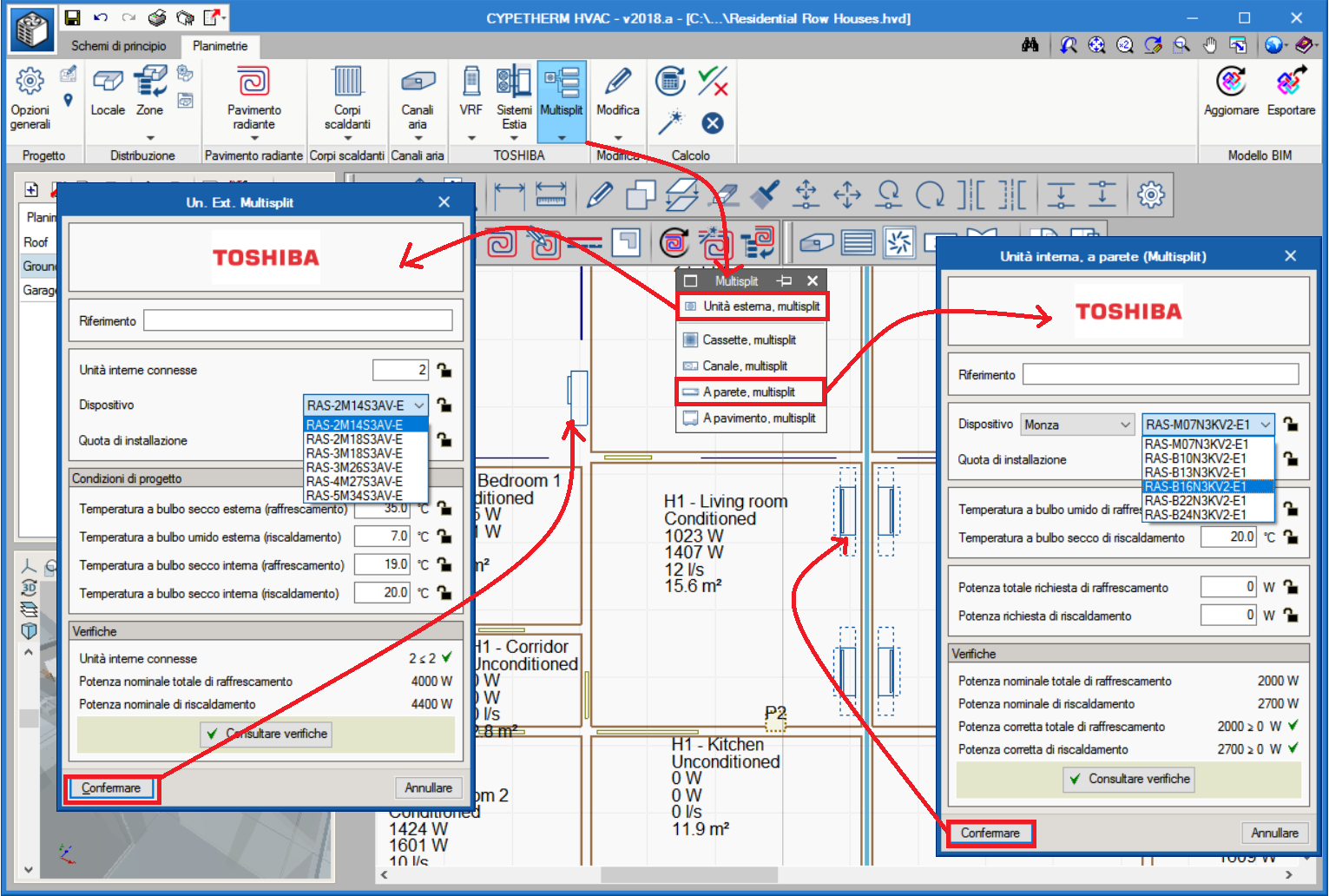
Task: Toggle lock for Potenza totale richiesta di raffrescamento
Action: [x=1291, y=587]
